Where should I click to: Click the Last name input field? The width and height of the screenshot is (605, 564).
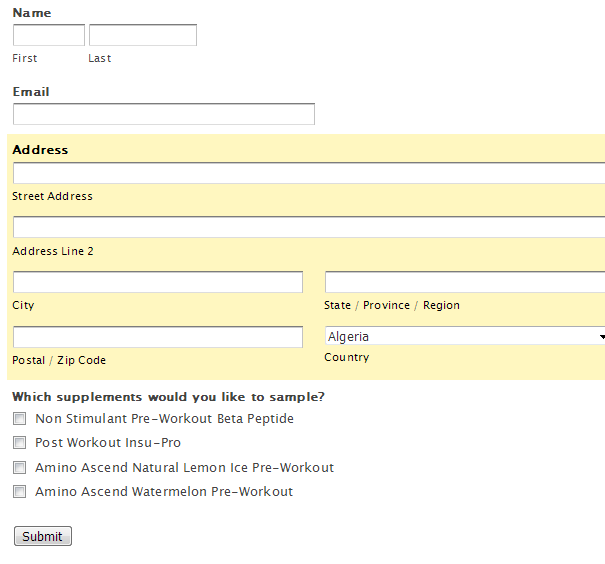coord(143,35)
